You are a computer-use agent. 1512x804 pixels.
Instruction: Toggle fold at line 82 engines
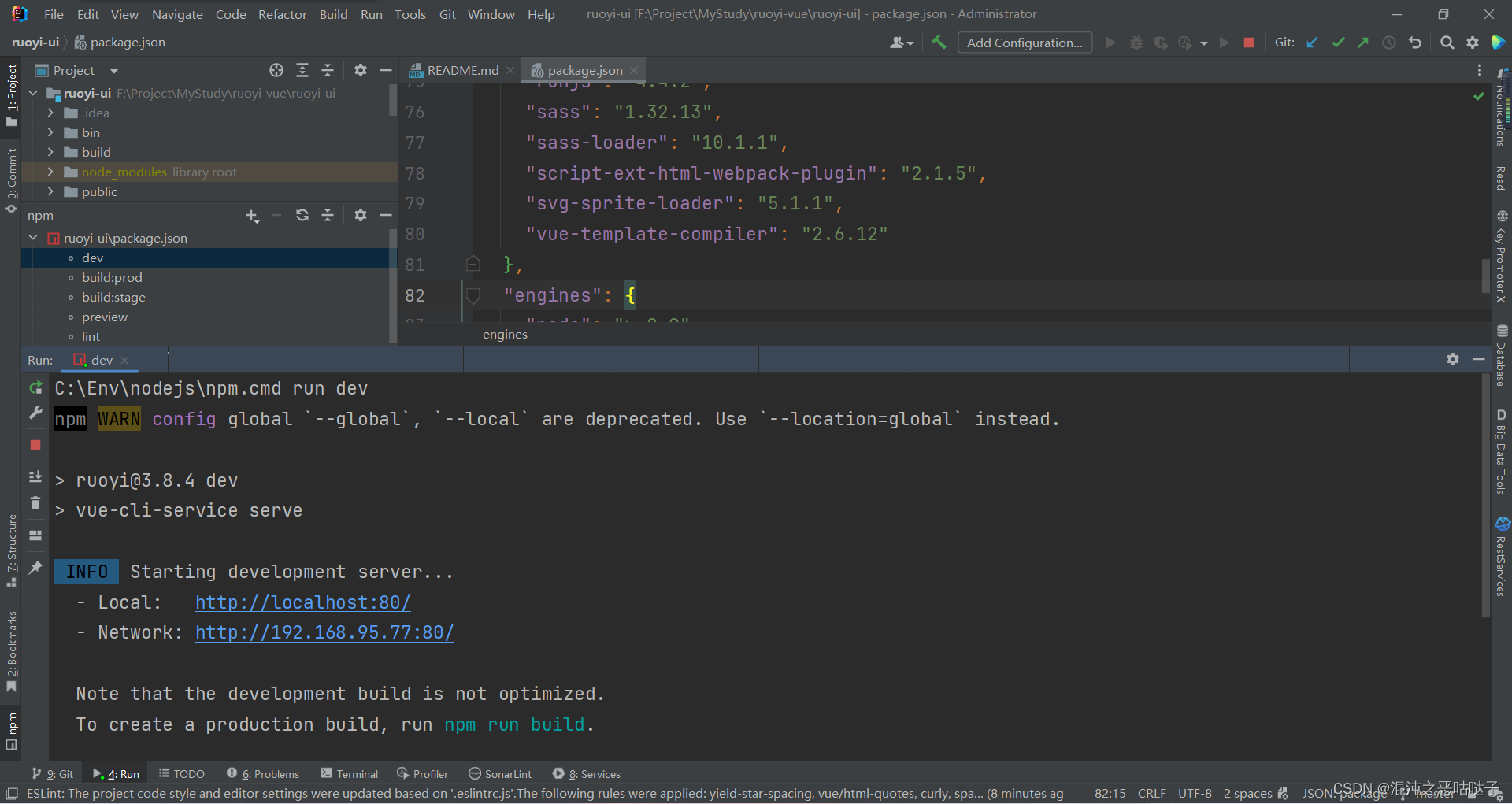pyautogui.click(x=473, y=295)
